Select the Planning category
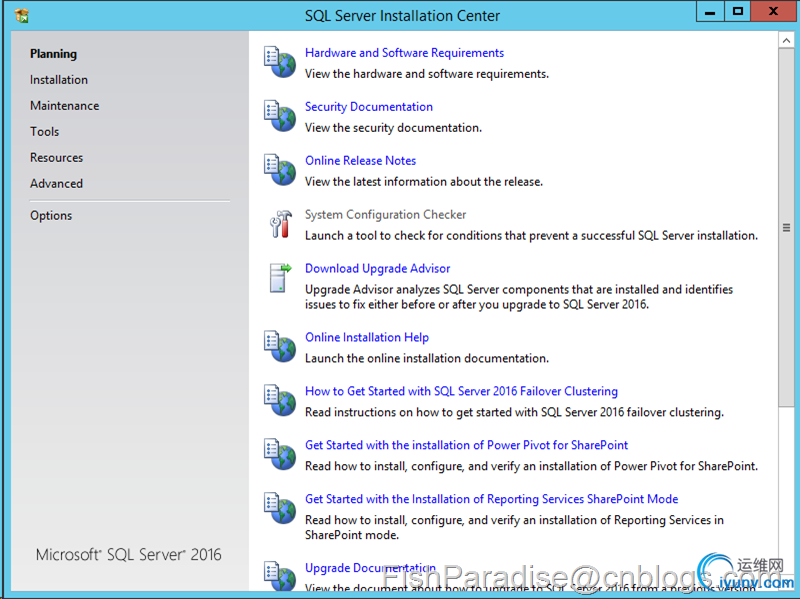 pos(53,54)
